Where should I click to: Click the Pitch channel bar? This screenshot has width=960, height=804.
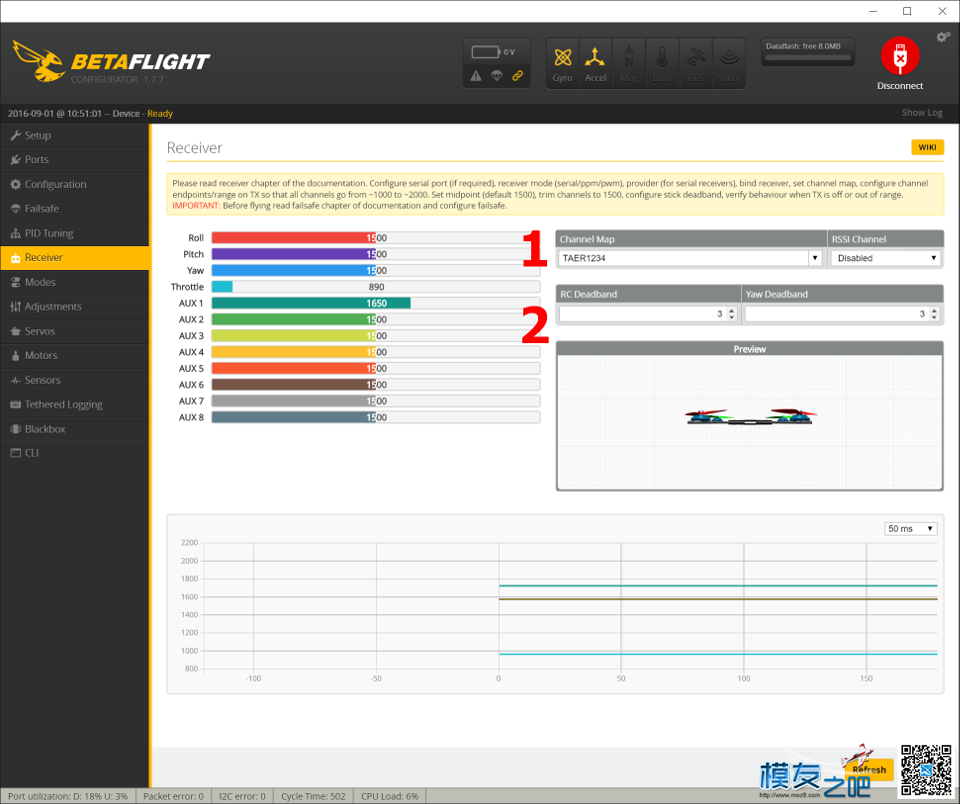pyautogui.click(x=376, y=254)
